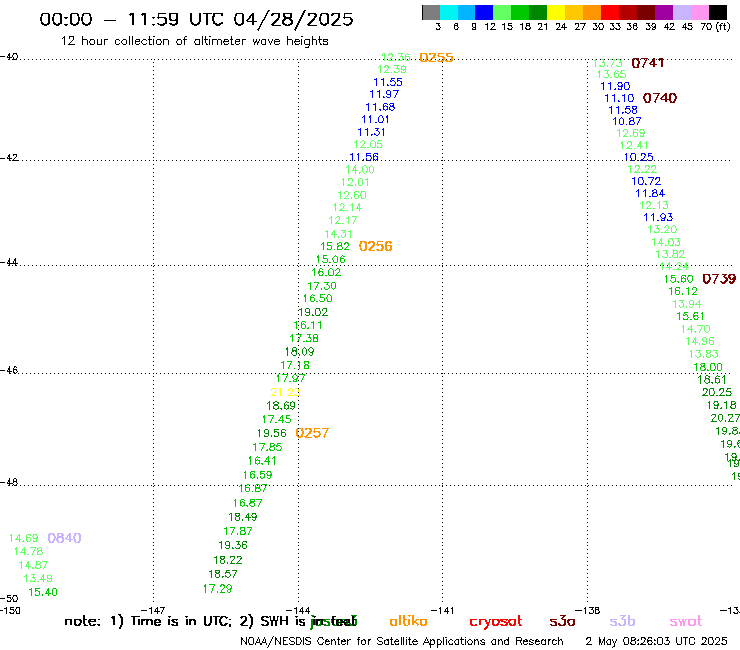740x650 pixels.
Task: Select the timestamp '2 May 08:26:03 UTC 2025'
Action: 656,641
